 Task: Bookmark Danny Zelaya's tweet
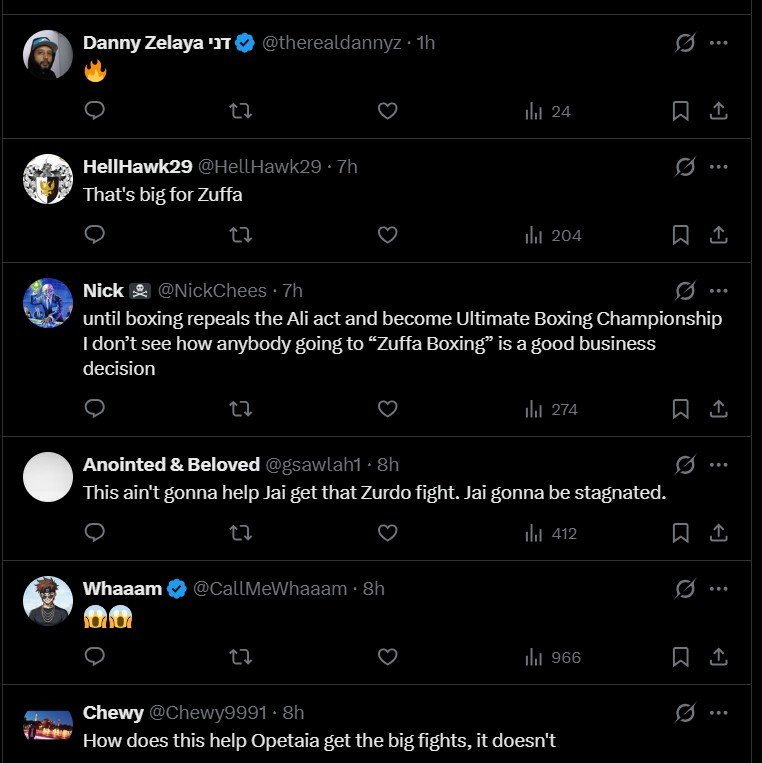click(x=680, y=111)
